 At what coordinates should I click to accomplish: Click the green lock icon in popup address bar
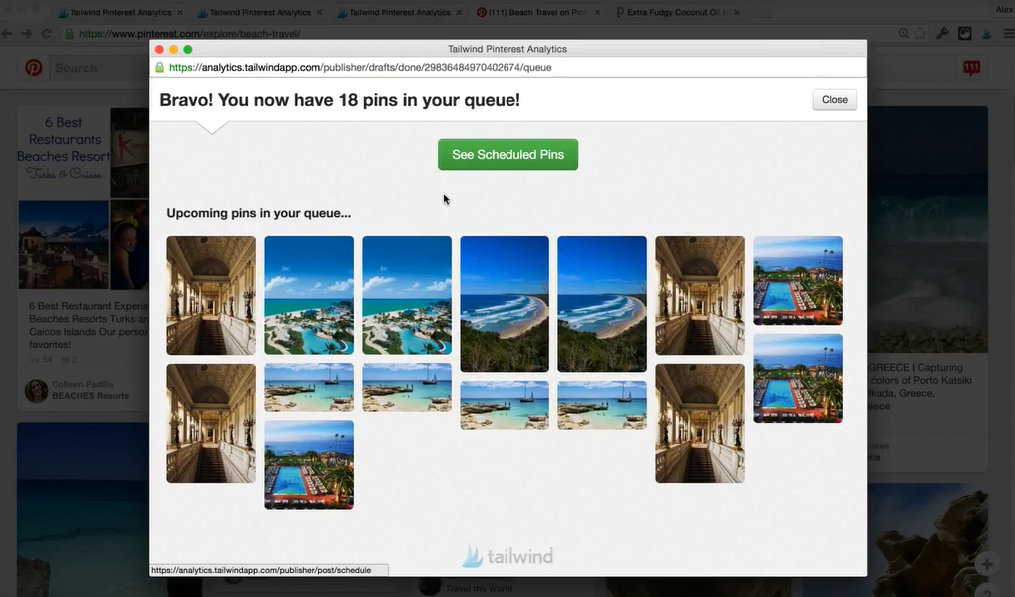coord(160,67)
